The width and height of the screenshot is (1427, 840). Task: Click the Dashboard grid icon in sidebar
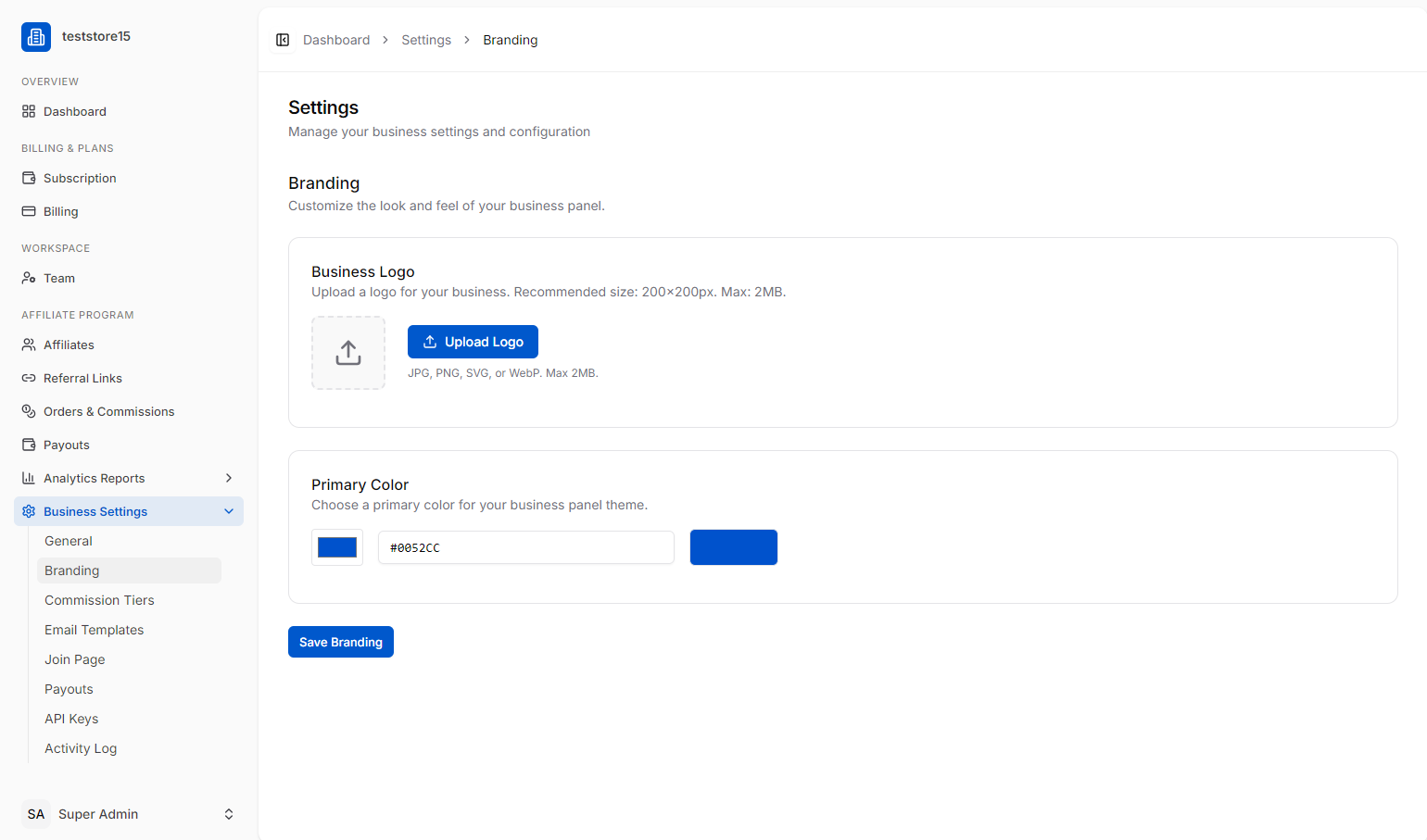click(x=29, y=111)
